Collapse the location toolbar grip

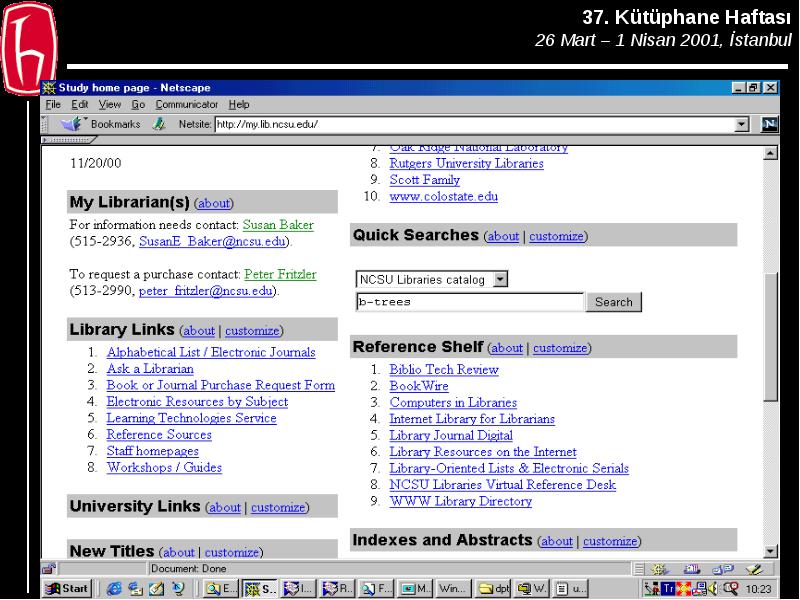[44, 124]
